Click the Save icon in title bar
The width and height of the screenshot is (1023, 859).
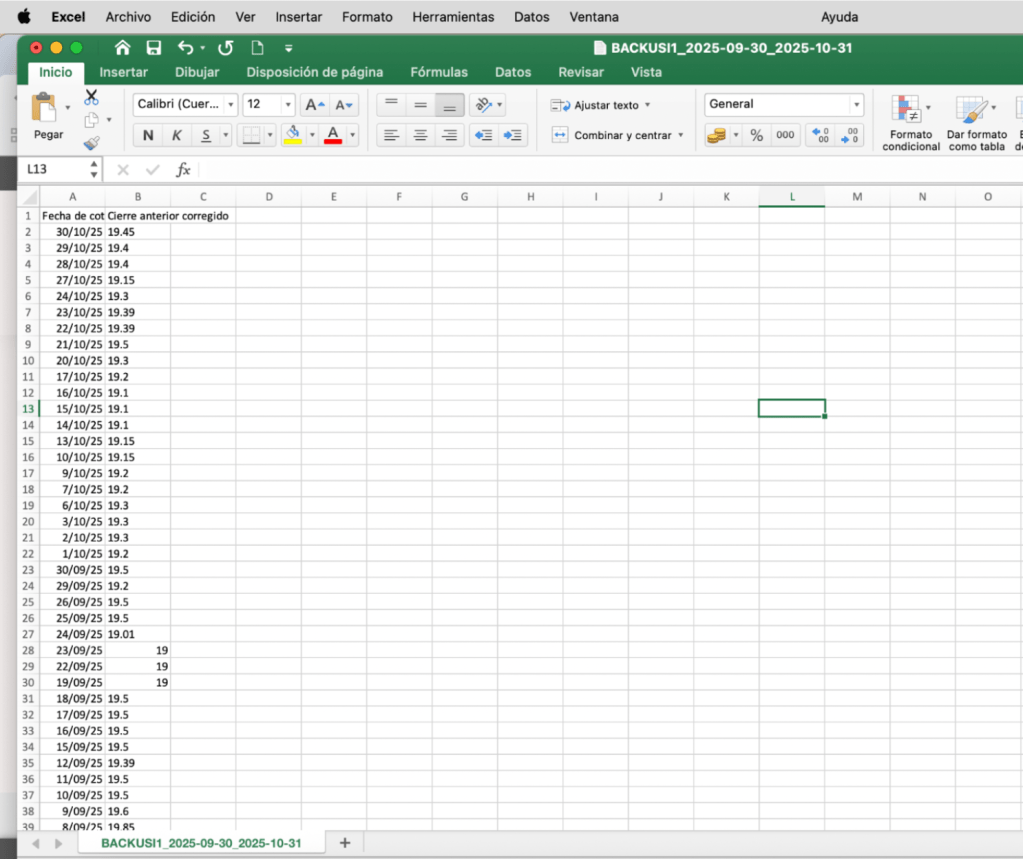[154, 47]
